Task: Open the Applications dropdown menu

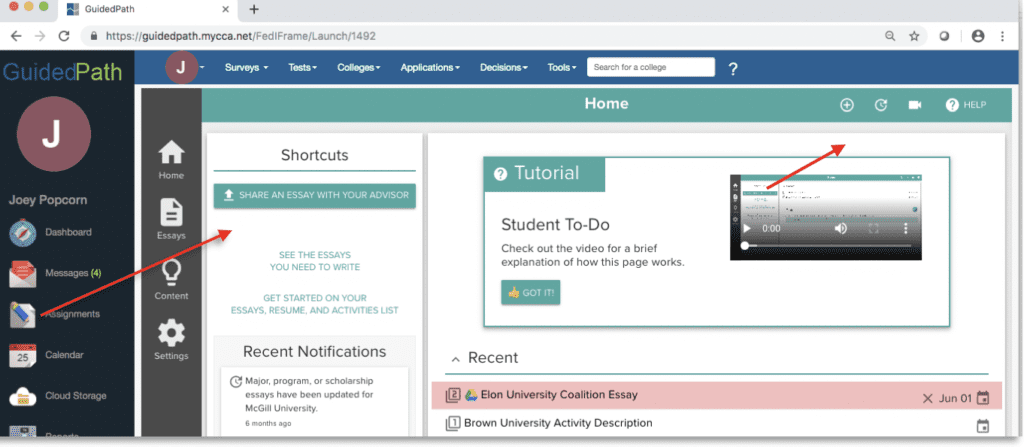Action: 429,68
